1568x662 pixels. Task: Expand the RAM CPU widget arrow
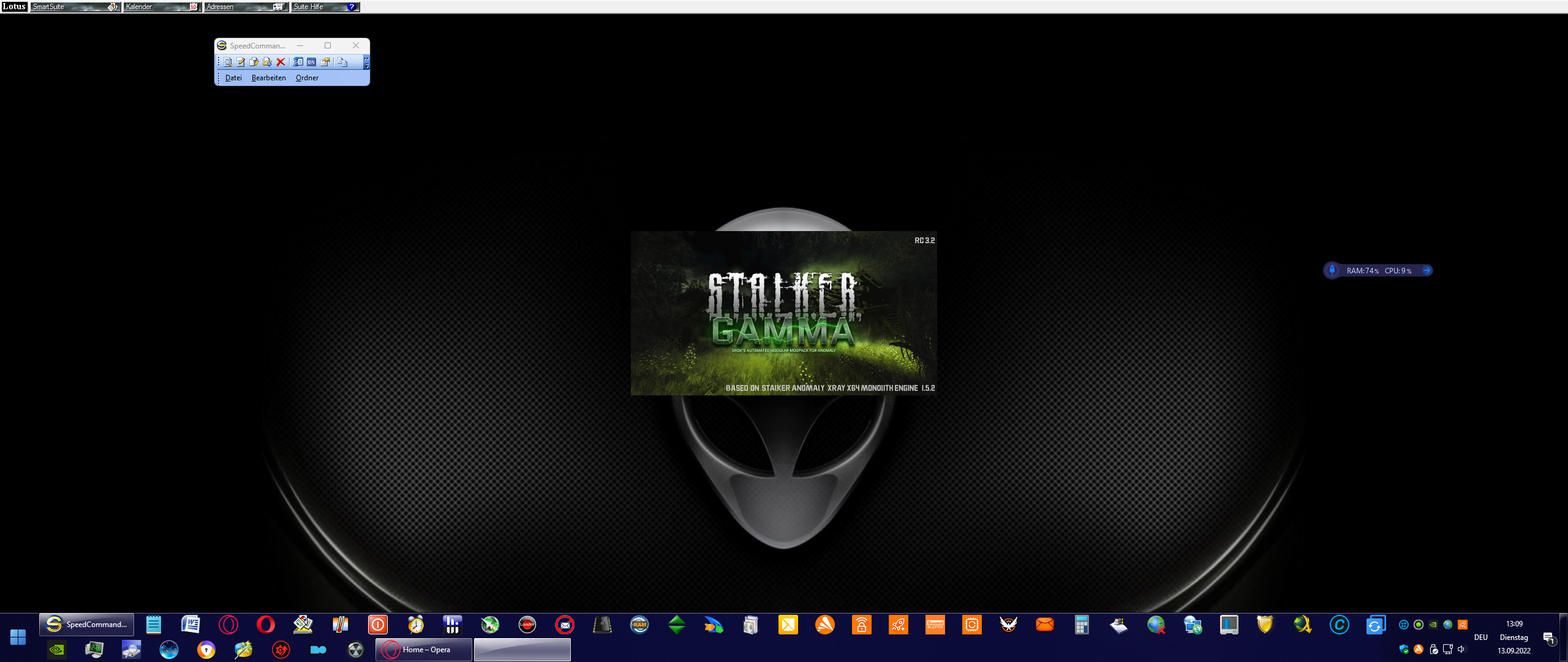coord(1427,270)
